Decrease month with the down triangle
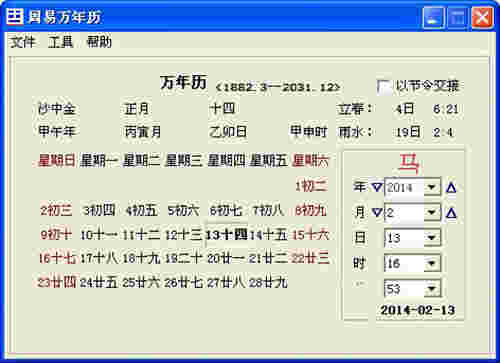This screenshot has width=500, height=363. click(377, 212)
